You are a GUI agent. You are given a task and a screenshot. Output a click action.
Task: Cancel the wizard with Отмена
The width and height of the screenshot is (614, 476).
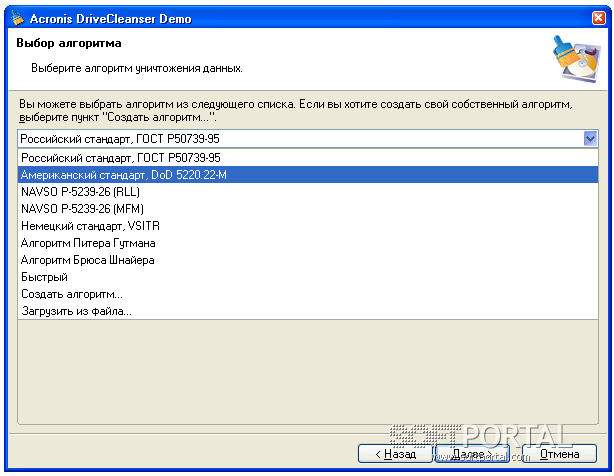pos(559,454)
